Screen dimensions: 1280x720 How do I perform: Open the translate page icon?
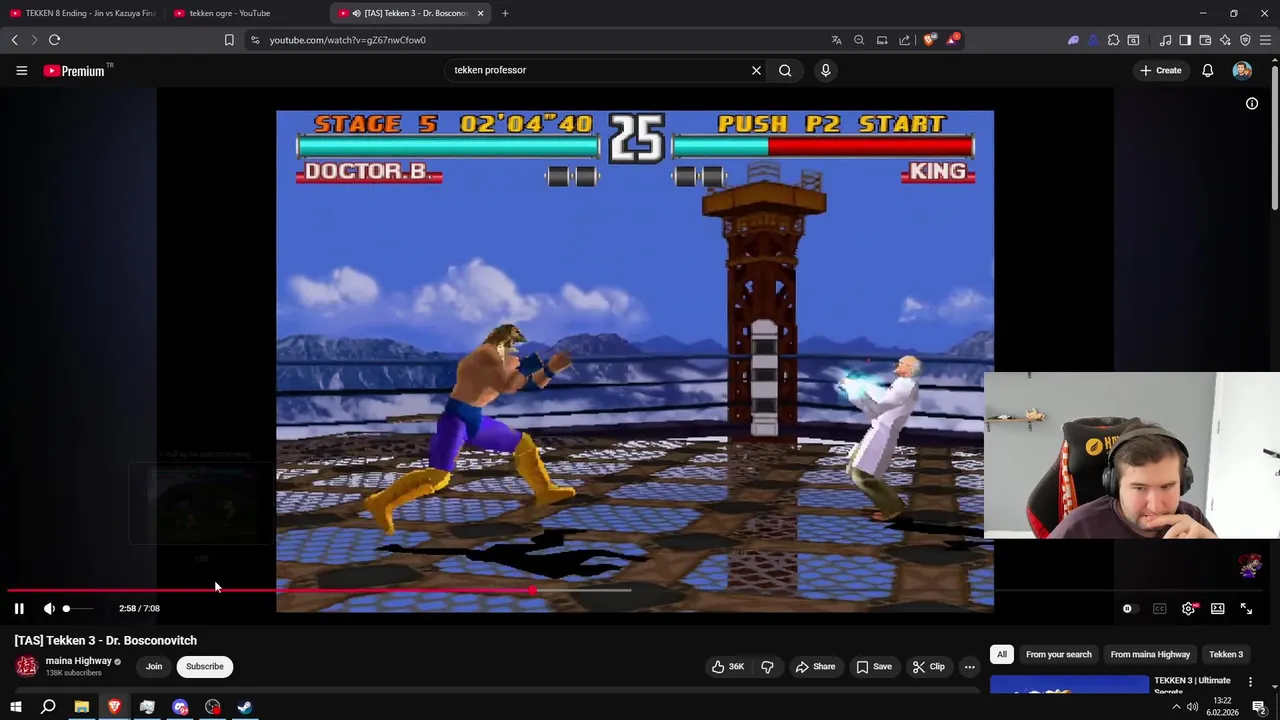836,40
